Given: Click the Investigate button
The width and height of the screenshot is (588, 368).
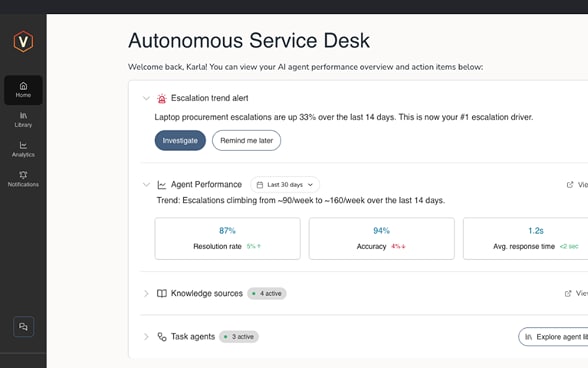Looking at the screenshot, I should pos(180,141).
